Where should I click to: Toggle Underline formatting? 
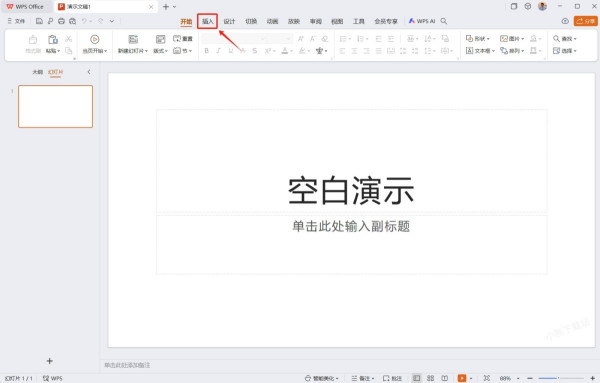pos(230,51)
